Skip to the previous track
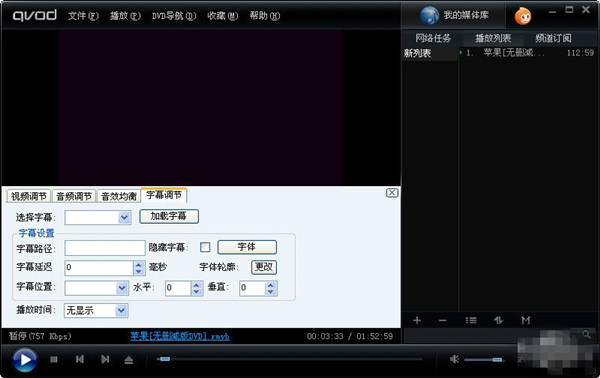 tap(80, 359)
